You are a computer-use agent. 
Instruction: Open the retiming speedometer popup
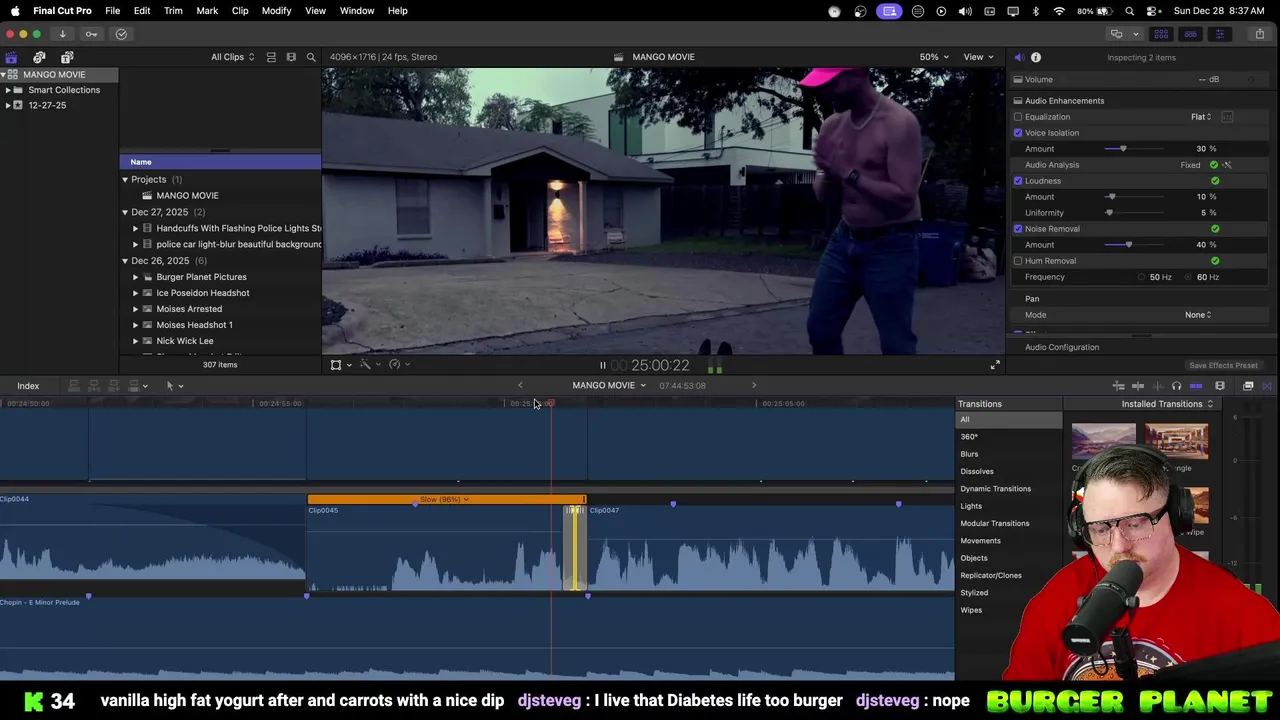[398, 365]
